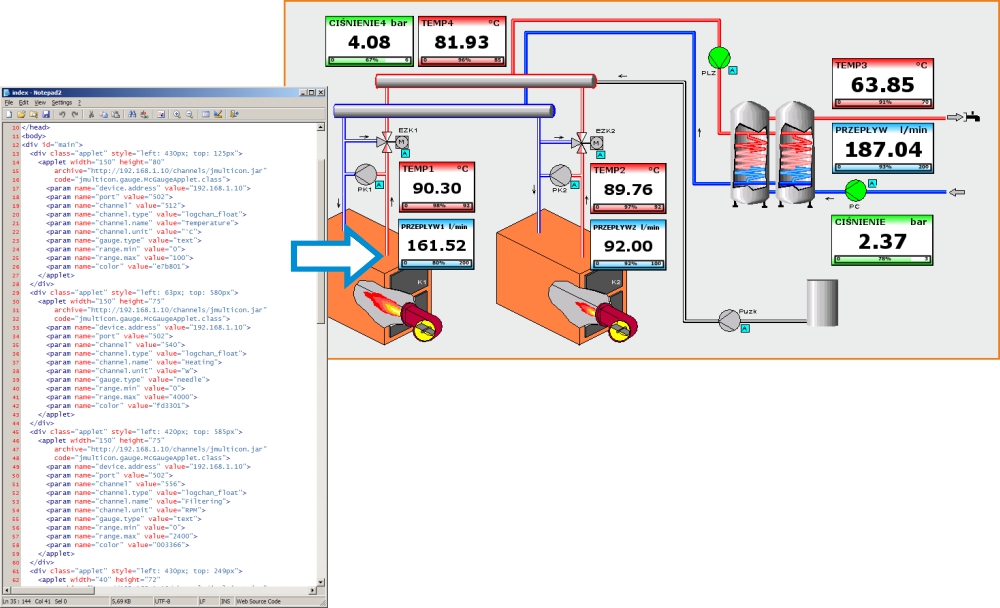Undo the last edit

click(62, 113)
